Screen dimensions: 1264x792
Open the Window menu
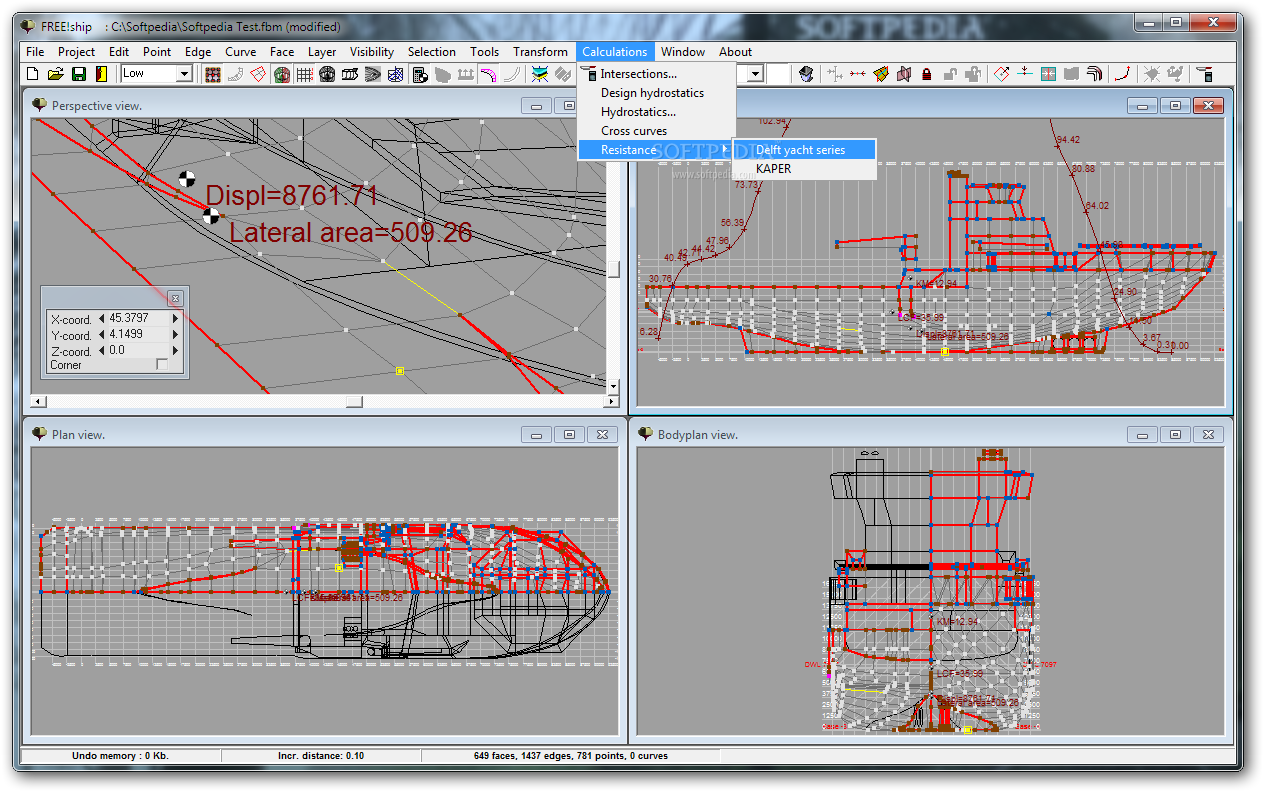pyautogui.click(x=683, y=52)
